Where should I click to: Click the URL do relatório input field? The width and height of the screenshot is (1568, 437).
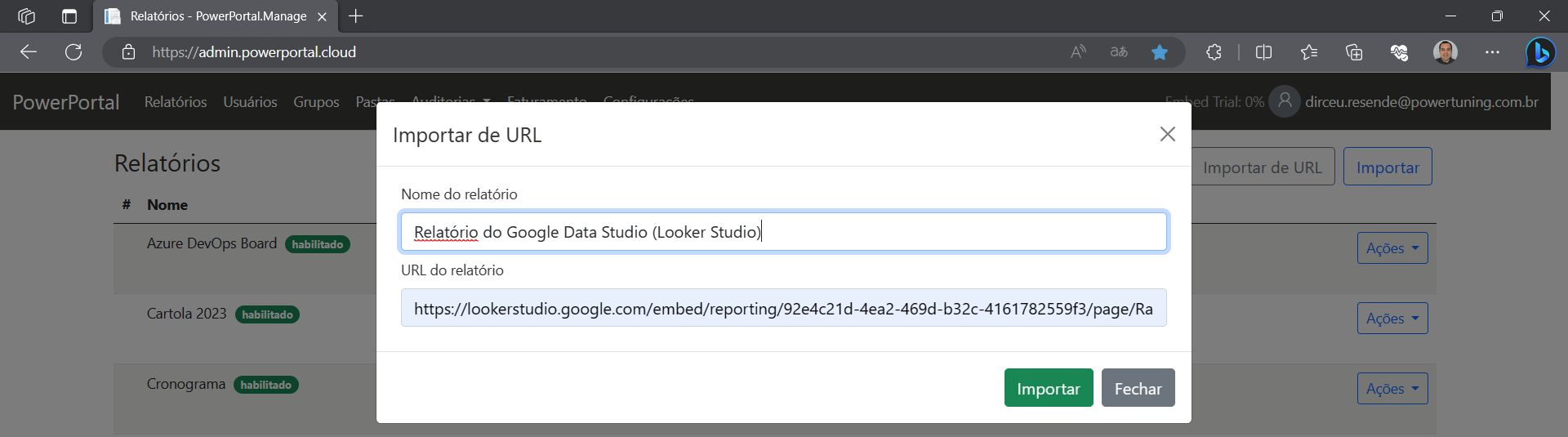click(782, 308)
